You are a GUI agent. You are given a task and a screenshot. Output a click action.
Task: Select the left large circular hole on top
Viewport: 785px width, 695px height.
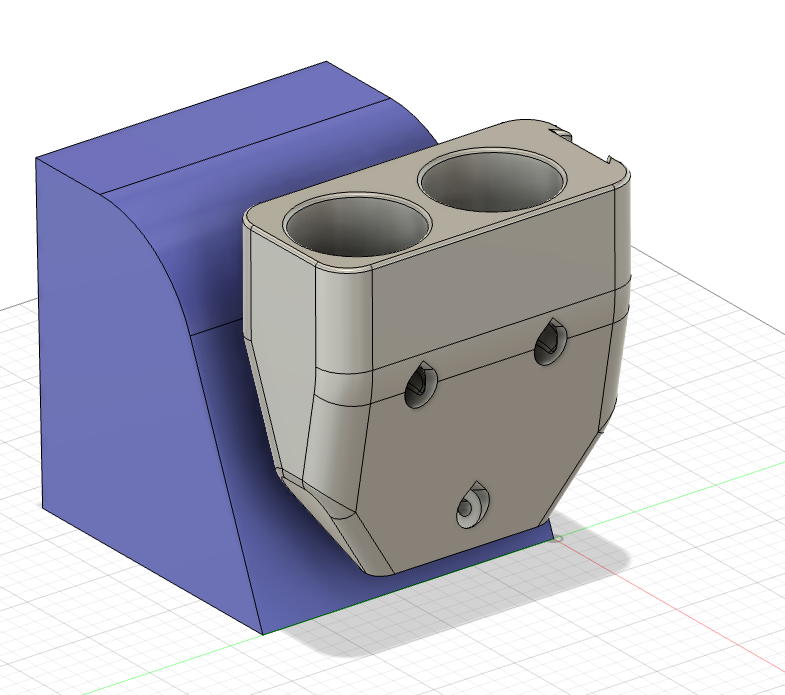click(355, 223)
